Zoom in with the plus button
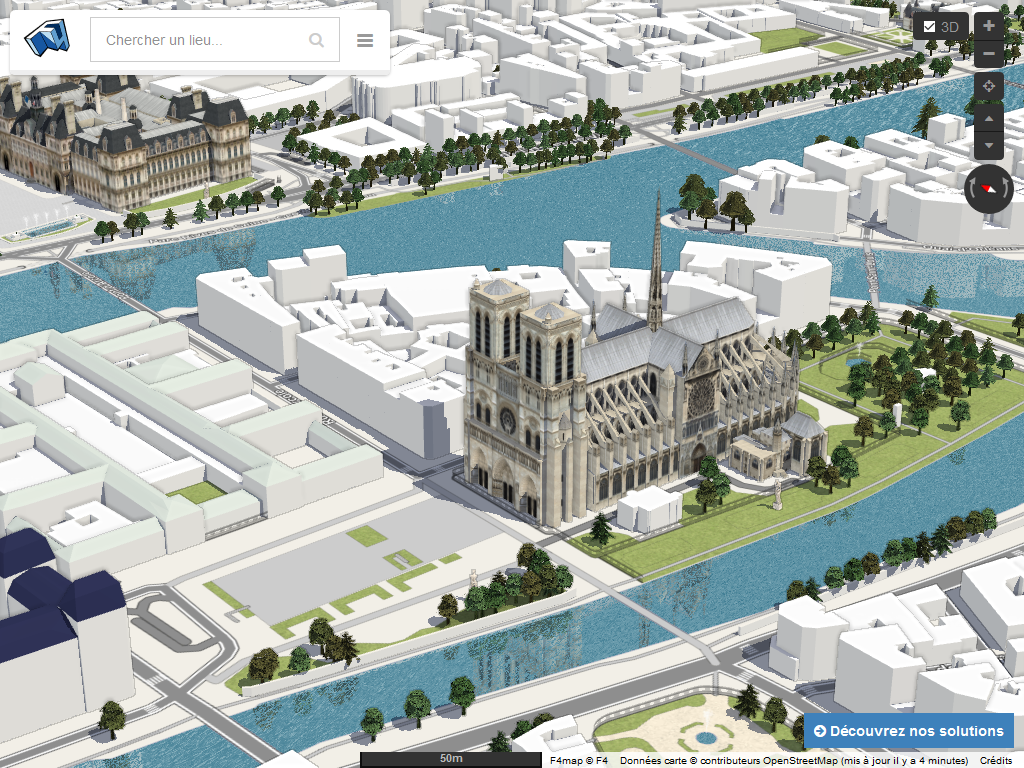This screenshot has height=768, width=1024. coord(989,26)
